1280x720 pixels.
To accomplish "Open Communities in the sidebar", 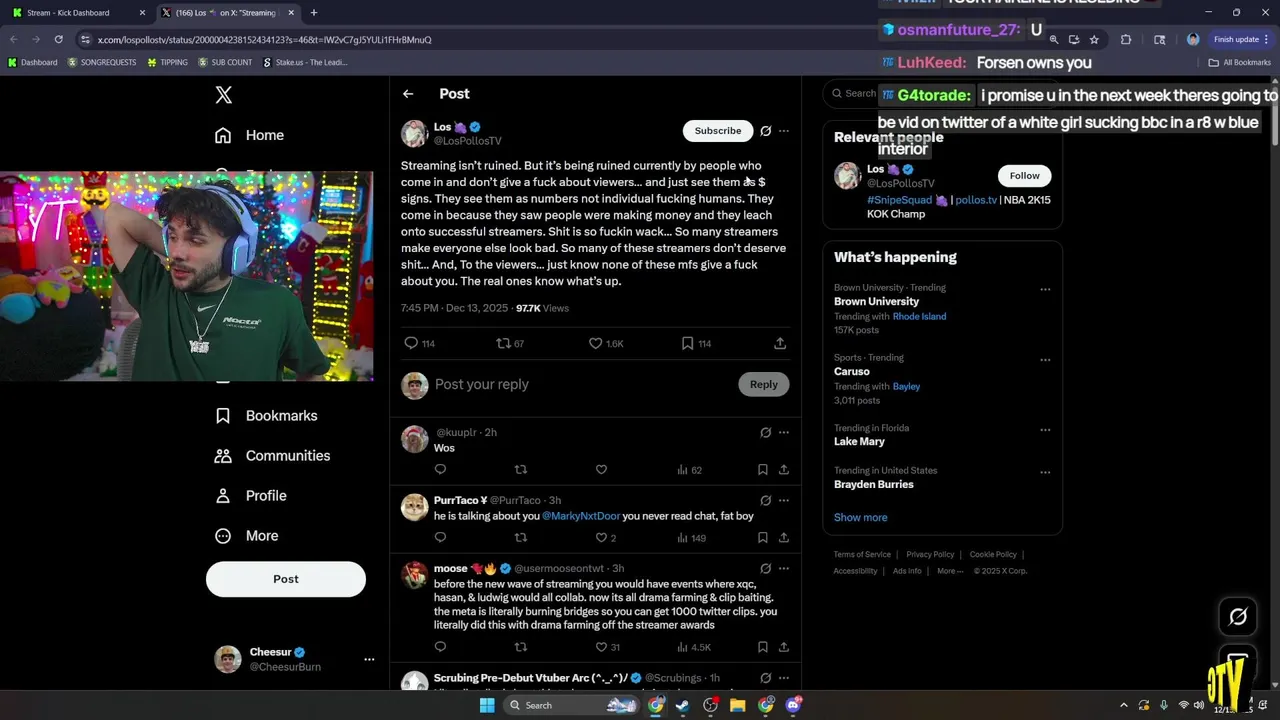I will [272, 455].
